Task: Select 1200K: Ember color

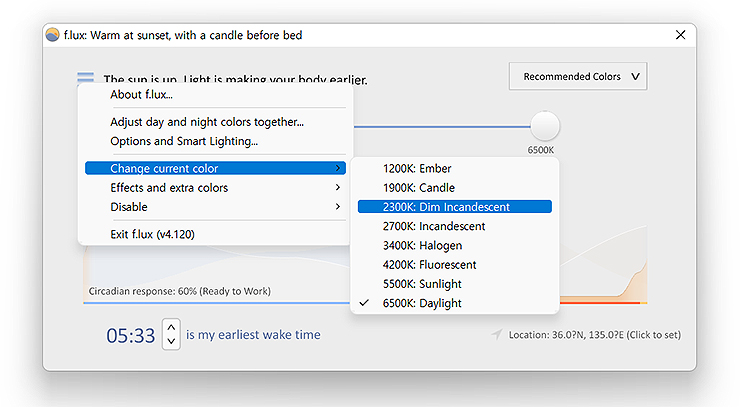Action: 454,168
